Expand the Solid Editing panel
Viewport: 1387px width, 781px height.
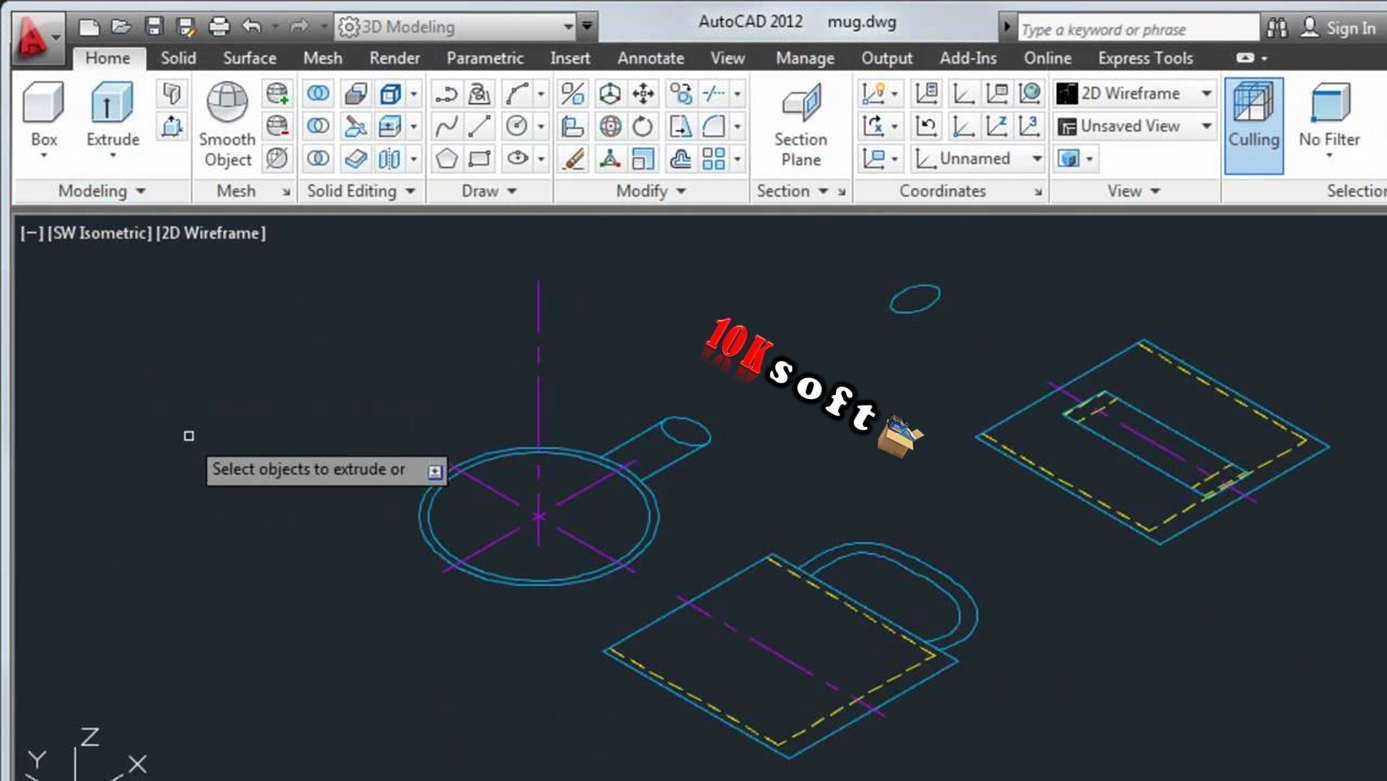[361, 191]
